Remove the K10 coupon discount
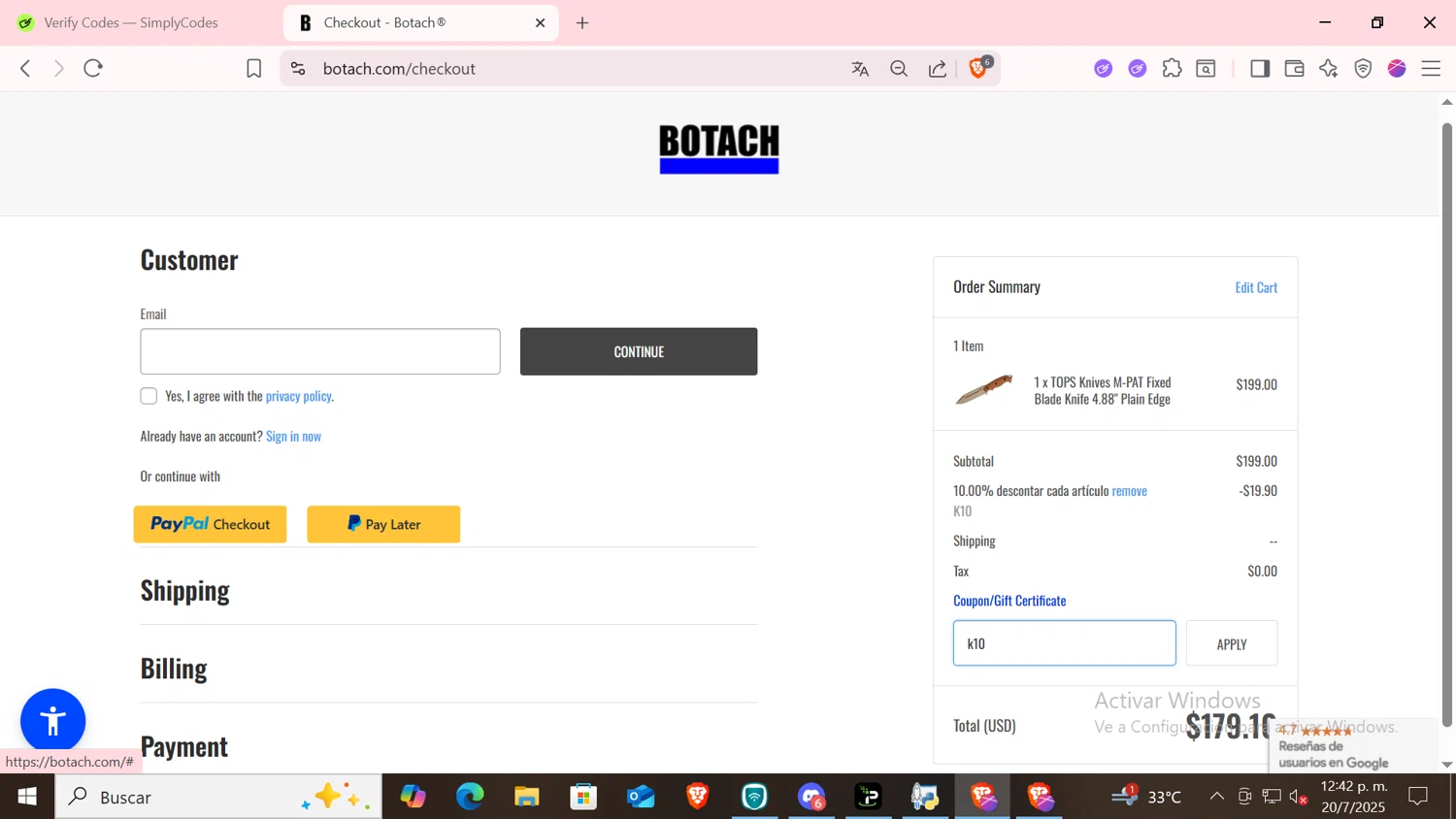 tap(1129, 491)
